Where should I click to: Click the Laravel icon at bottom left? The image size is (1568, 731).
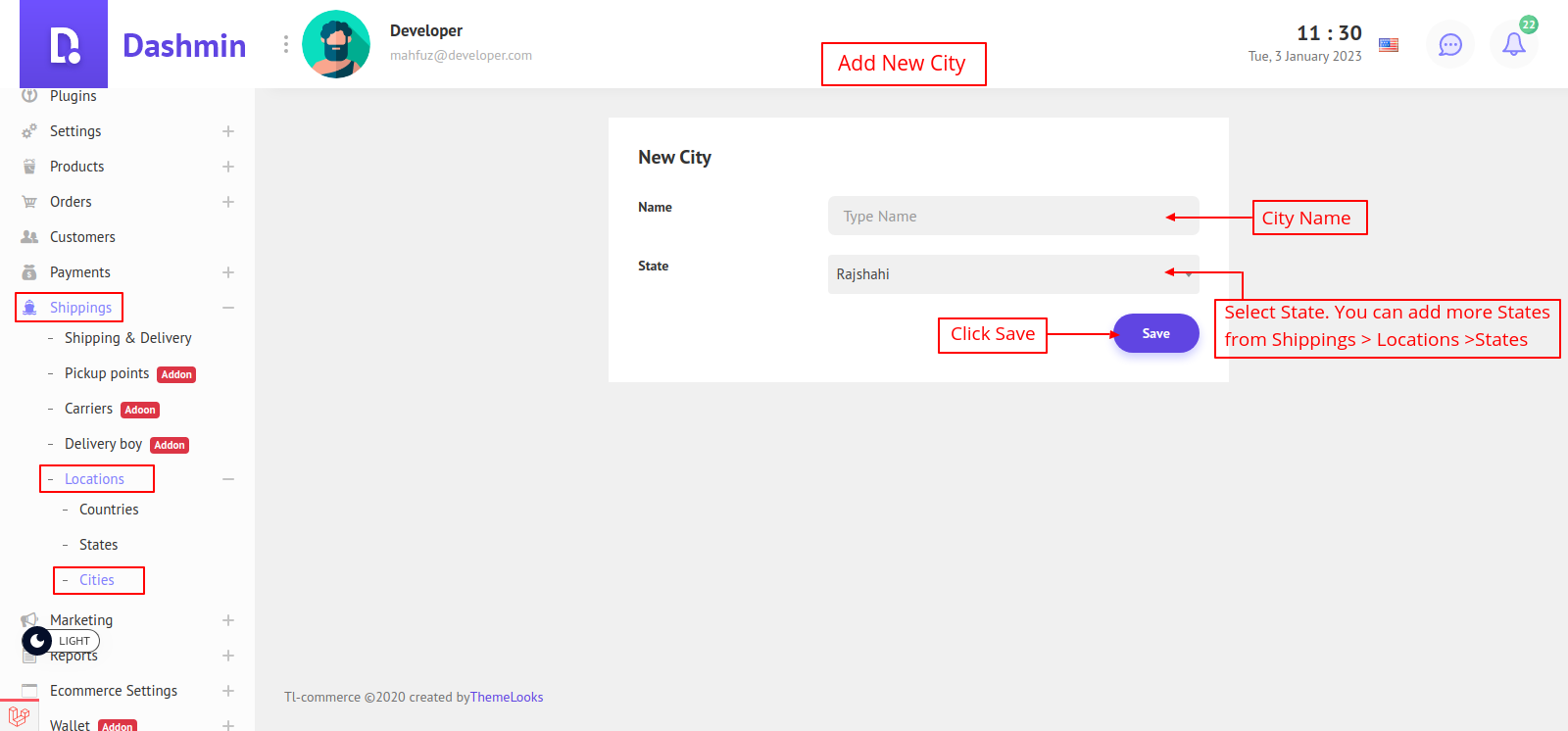[19, 716]
